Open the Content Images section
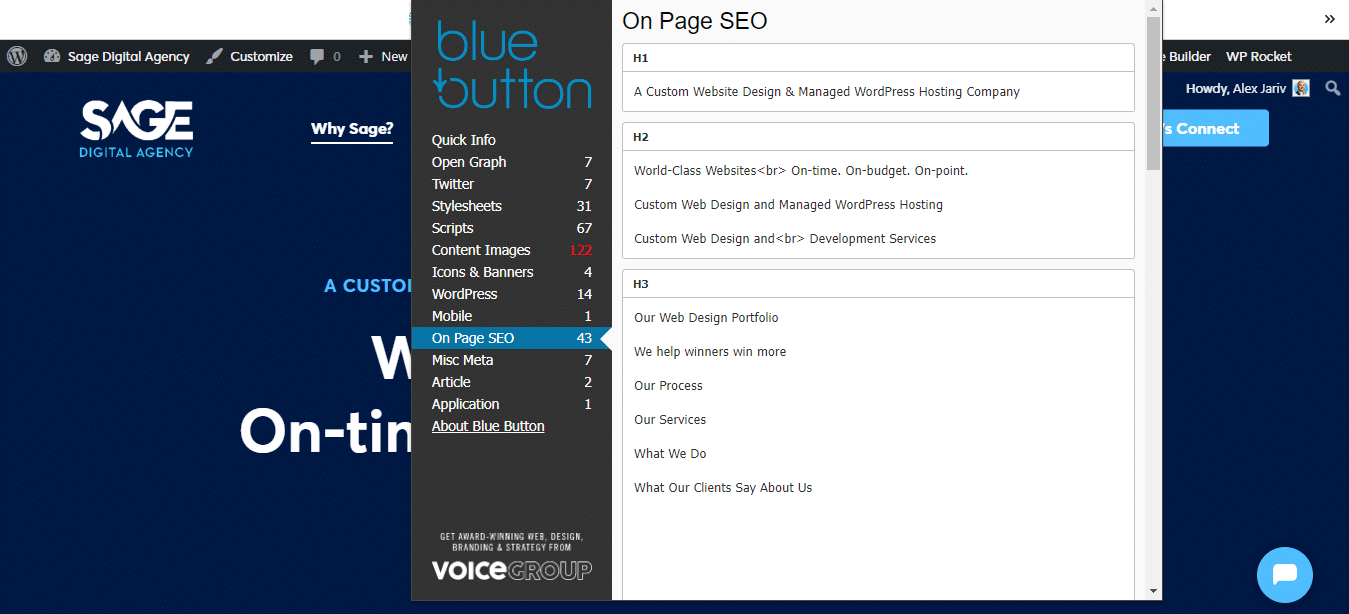1349x614 pixels. coord(512,250)
